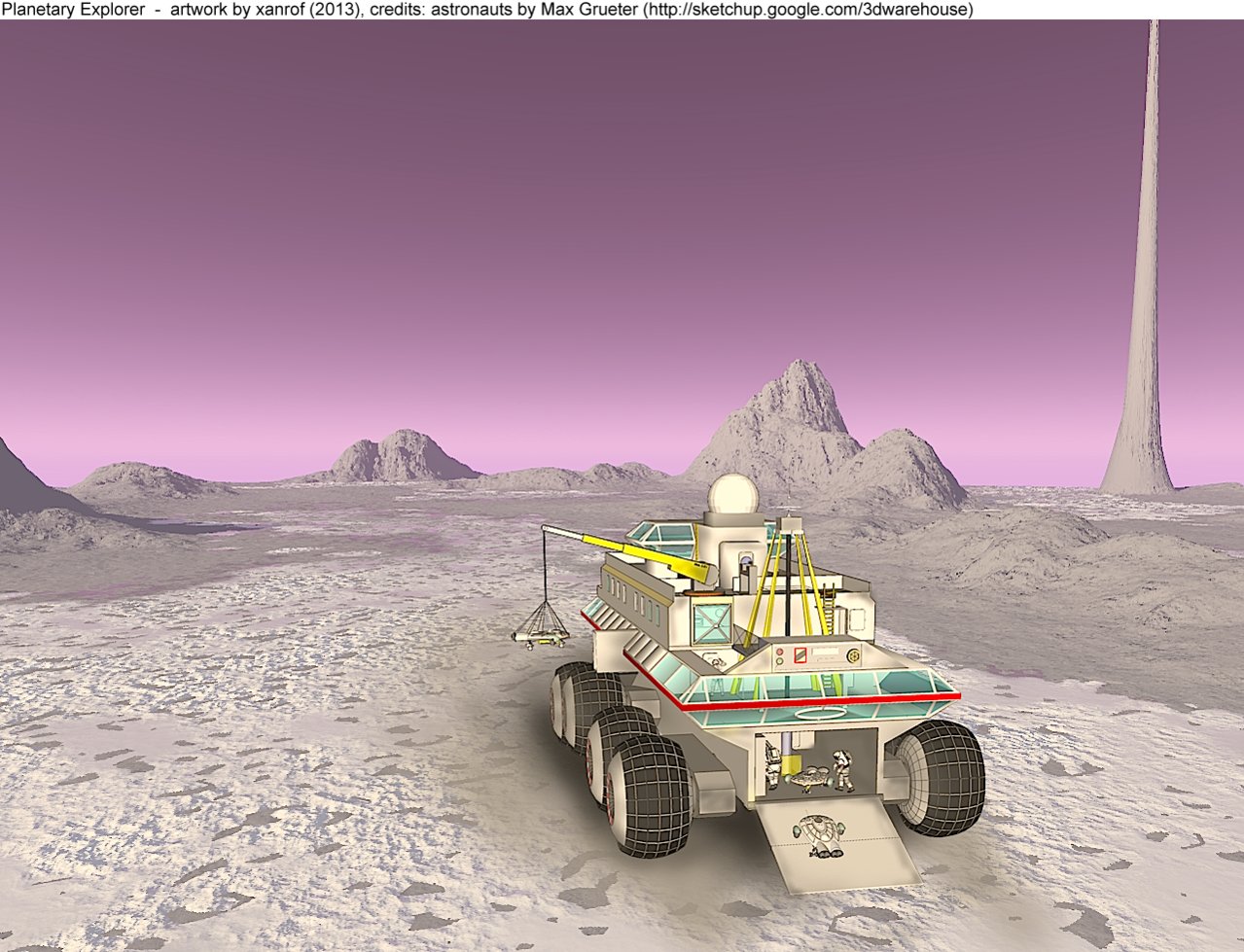Click the round vent on the rover's rear console
Image resolution: width=1244 pixels, height=952 pixels.
(854, 654)
